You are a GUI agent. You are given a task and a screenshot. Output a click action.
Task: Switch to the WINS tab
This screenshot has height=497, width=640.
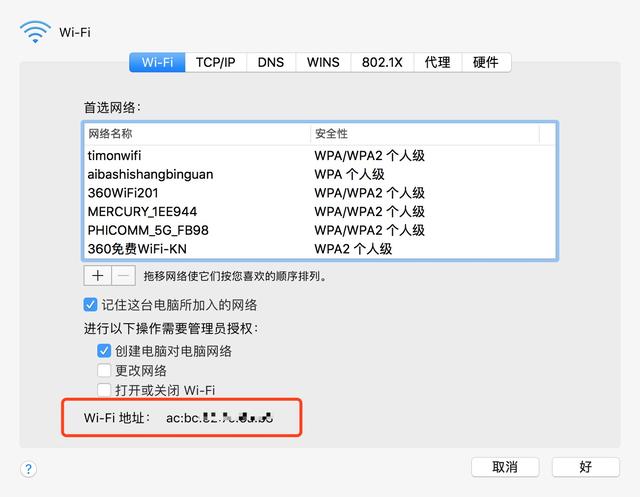[x=323, y=62]
